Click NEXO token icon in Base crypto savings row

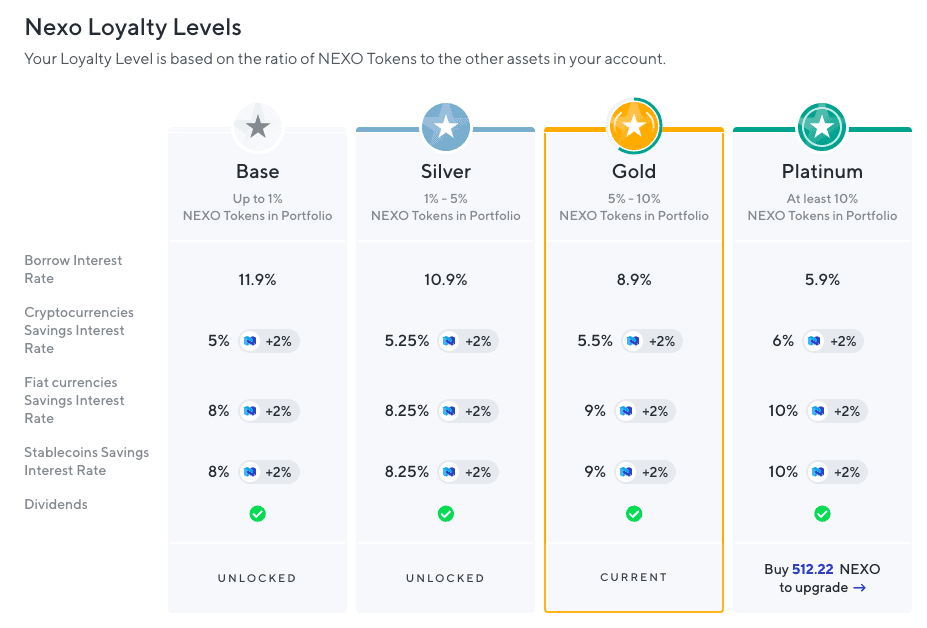click(251, 341)
